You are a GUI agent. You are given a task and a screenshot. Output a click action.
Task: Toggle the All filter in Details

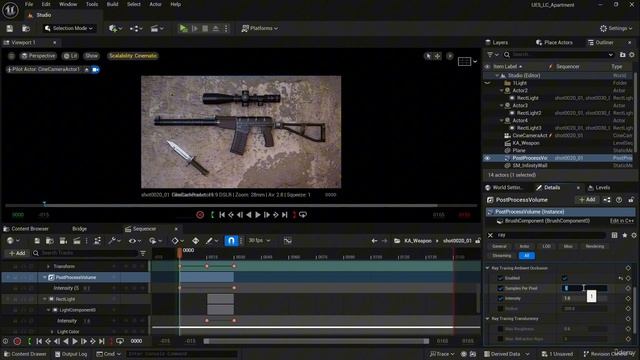click(527, 256)
